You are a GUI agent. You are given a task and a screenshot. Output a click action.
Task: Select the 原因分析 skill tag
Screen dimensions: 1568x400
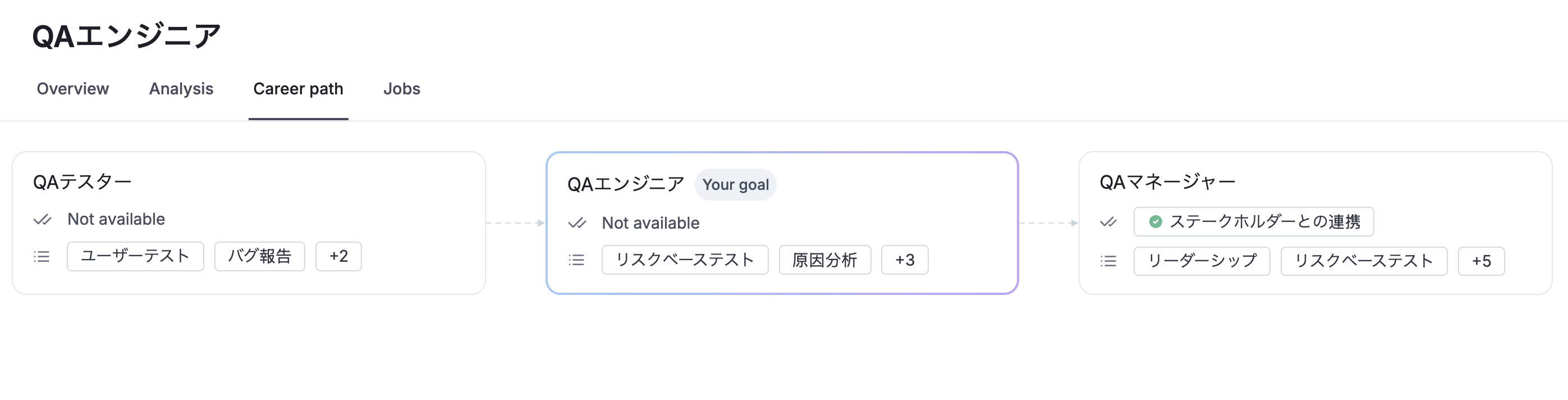tap(825, 260)
